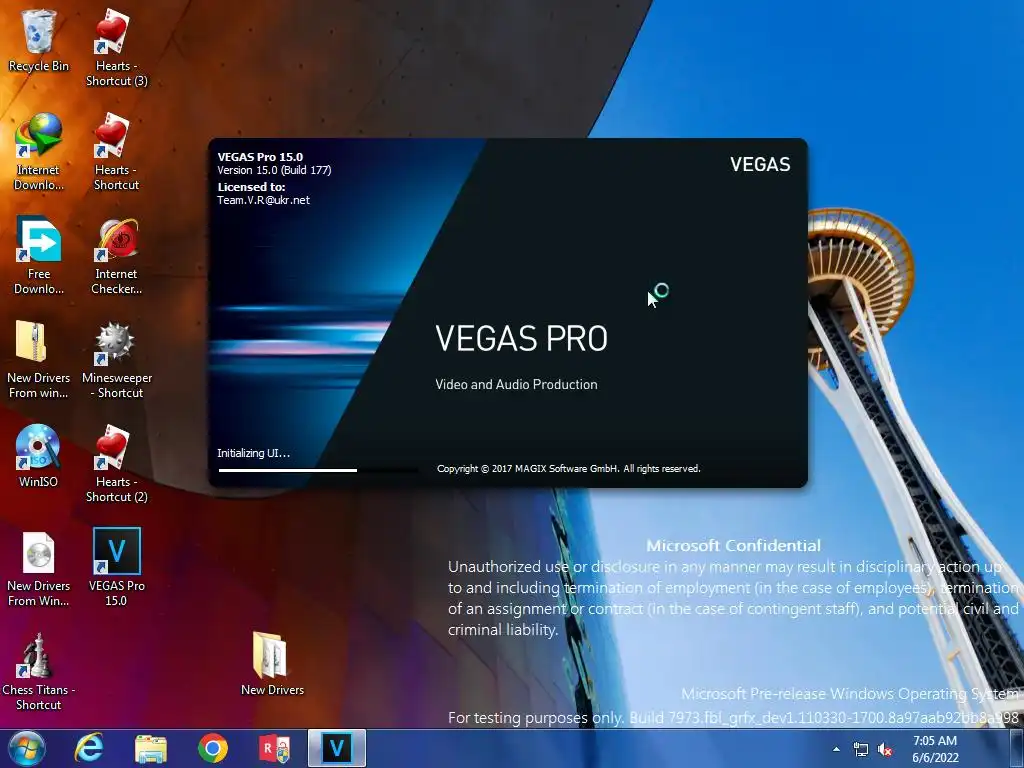1024x768 pixels.
Task: Click the 'Team.V.R@ukr.net' license text
Action: pyautogui.click(x=263, y=200)
